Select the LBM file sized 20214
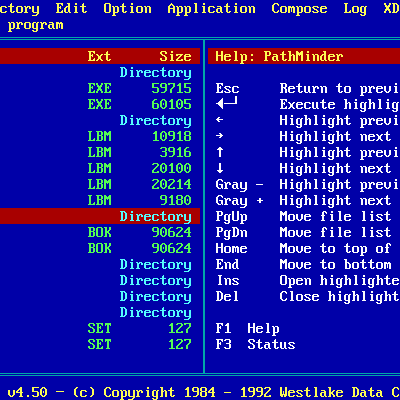Image resolution: width=400 pixels, height=400 pixels. point(100,184)
